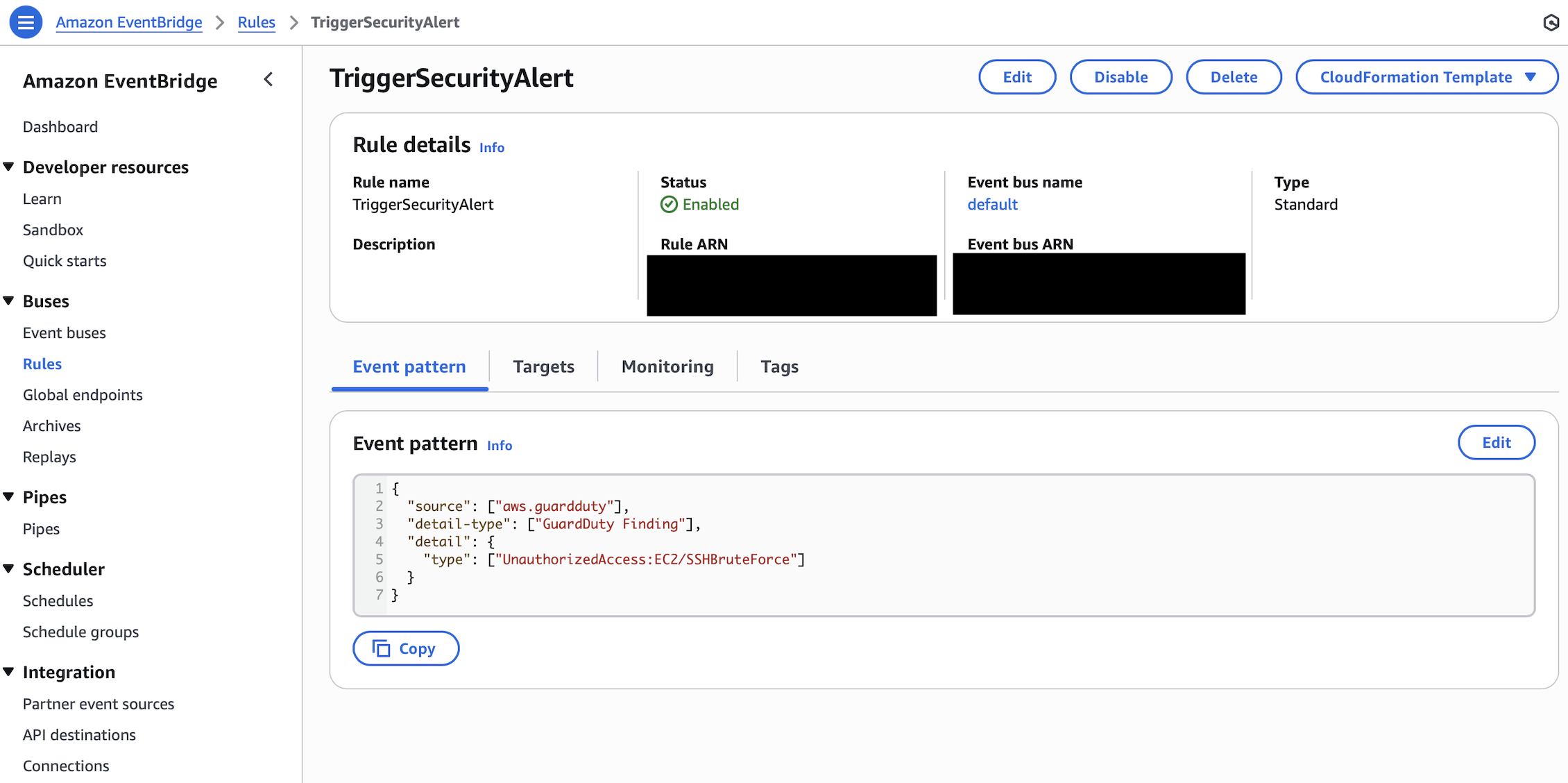
Task: Go to Rules breadcrumb link
Action: pos(257,22)
